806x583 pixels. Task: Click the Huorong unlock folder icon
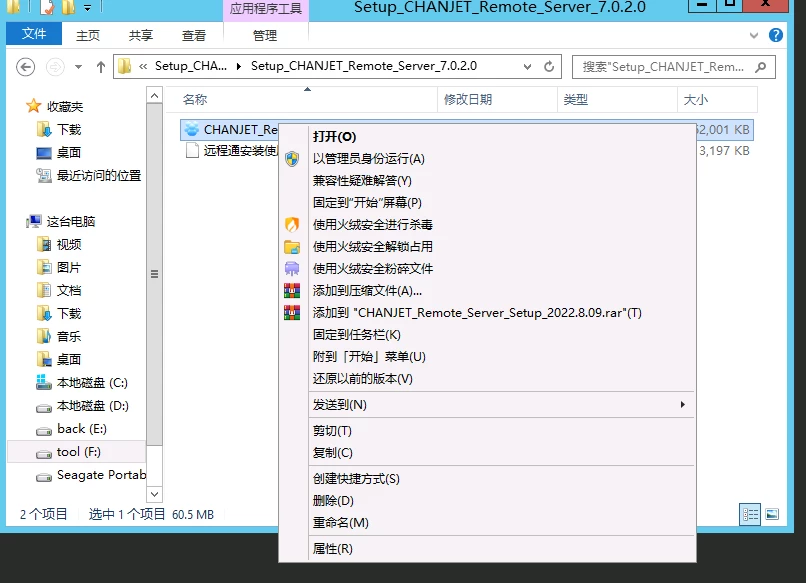point(292,247)
